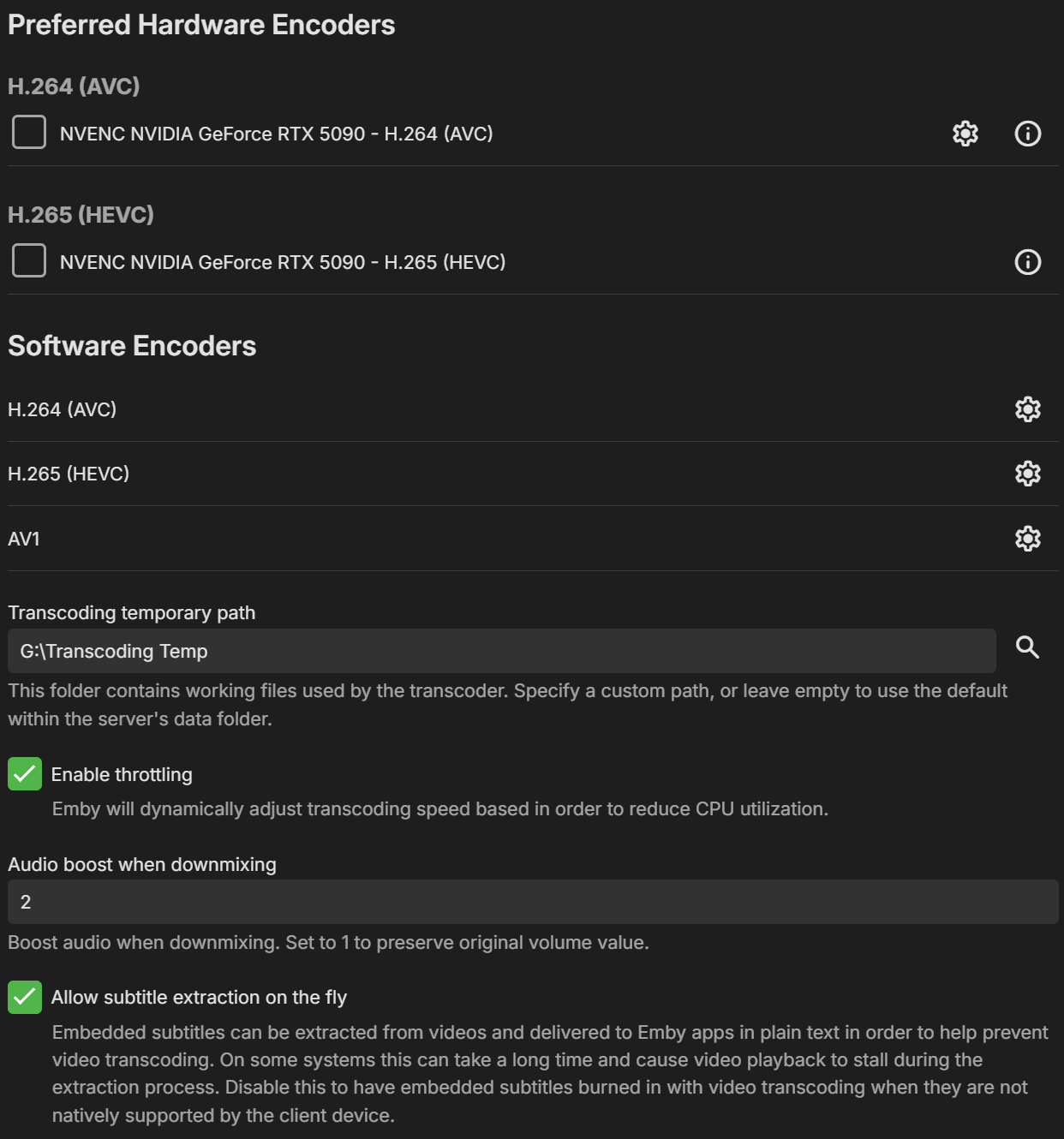The height and width of the screenshot is (1139, 1064).
Task: Click the Transcoding temporary path field
Action: tap(501, 651)
